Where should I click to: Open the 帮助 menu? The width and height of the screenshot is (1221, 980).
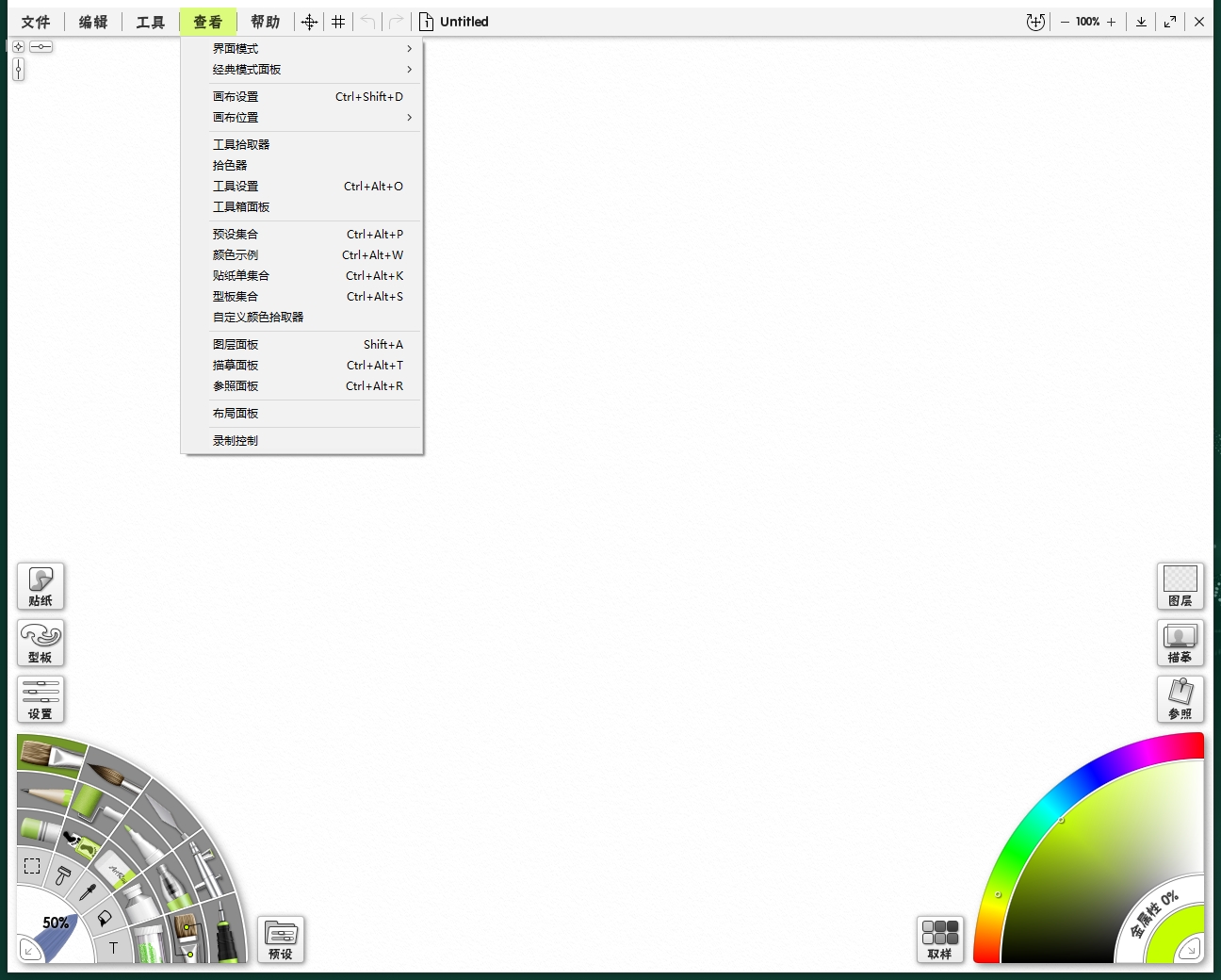266,22
